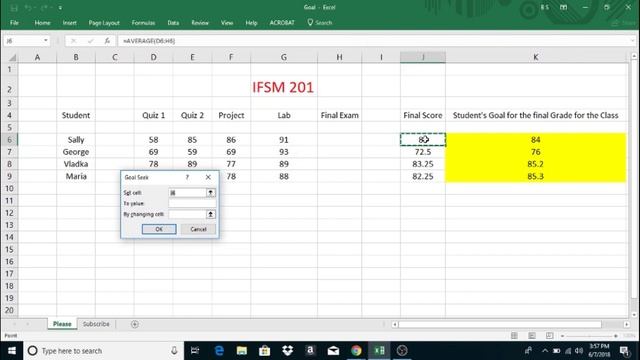This screenshot has width=640, height=360.
Task: Launch Microsoft Edge from the taskbar
Action: 219,351
